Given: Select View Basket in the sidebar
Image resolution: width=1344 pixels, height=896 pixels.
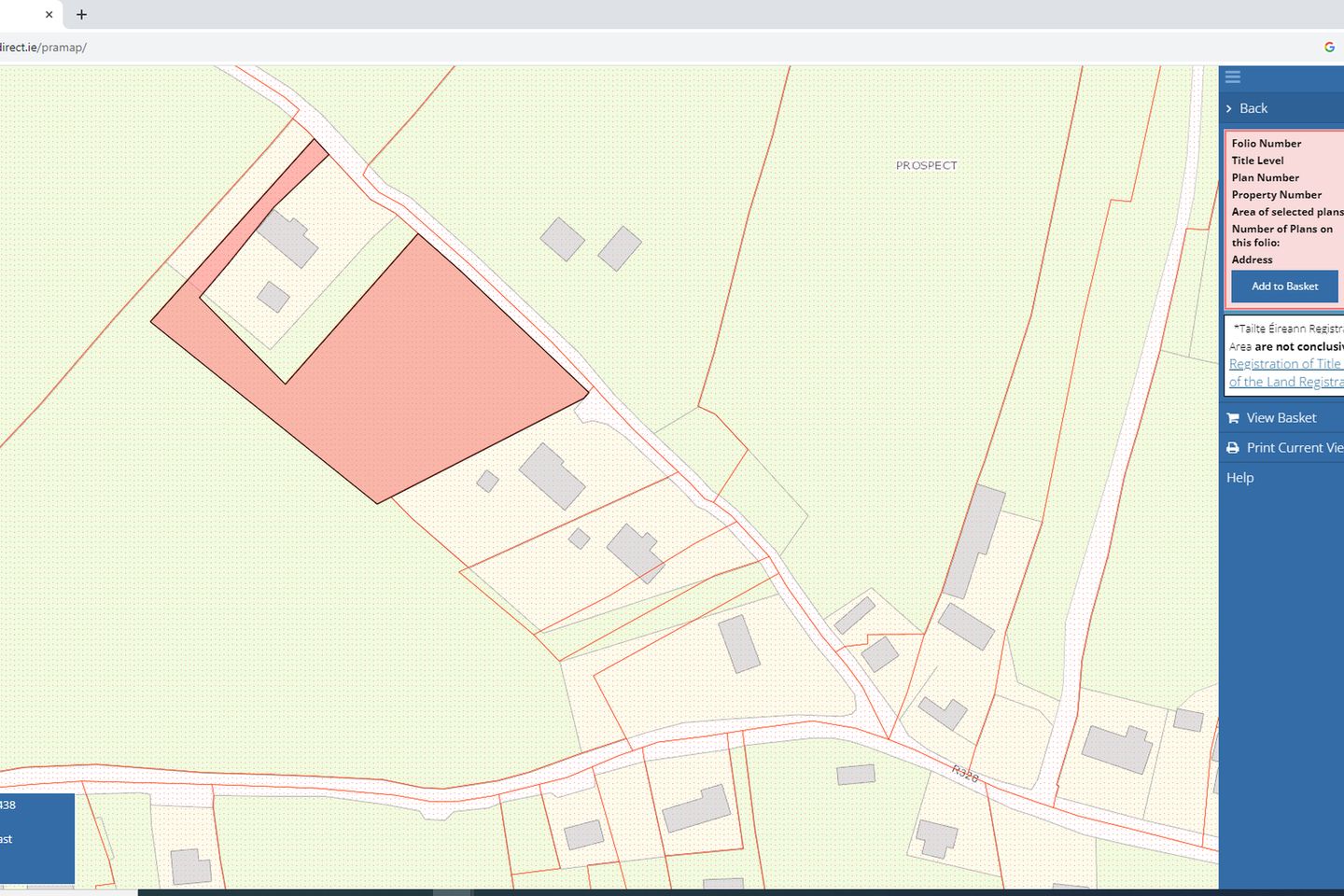Looking at the screenshot, I should click(x=1280, y=417).
